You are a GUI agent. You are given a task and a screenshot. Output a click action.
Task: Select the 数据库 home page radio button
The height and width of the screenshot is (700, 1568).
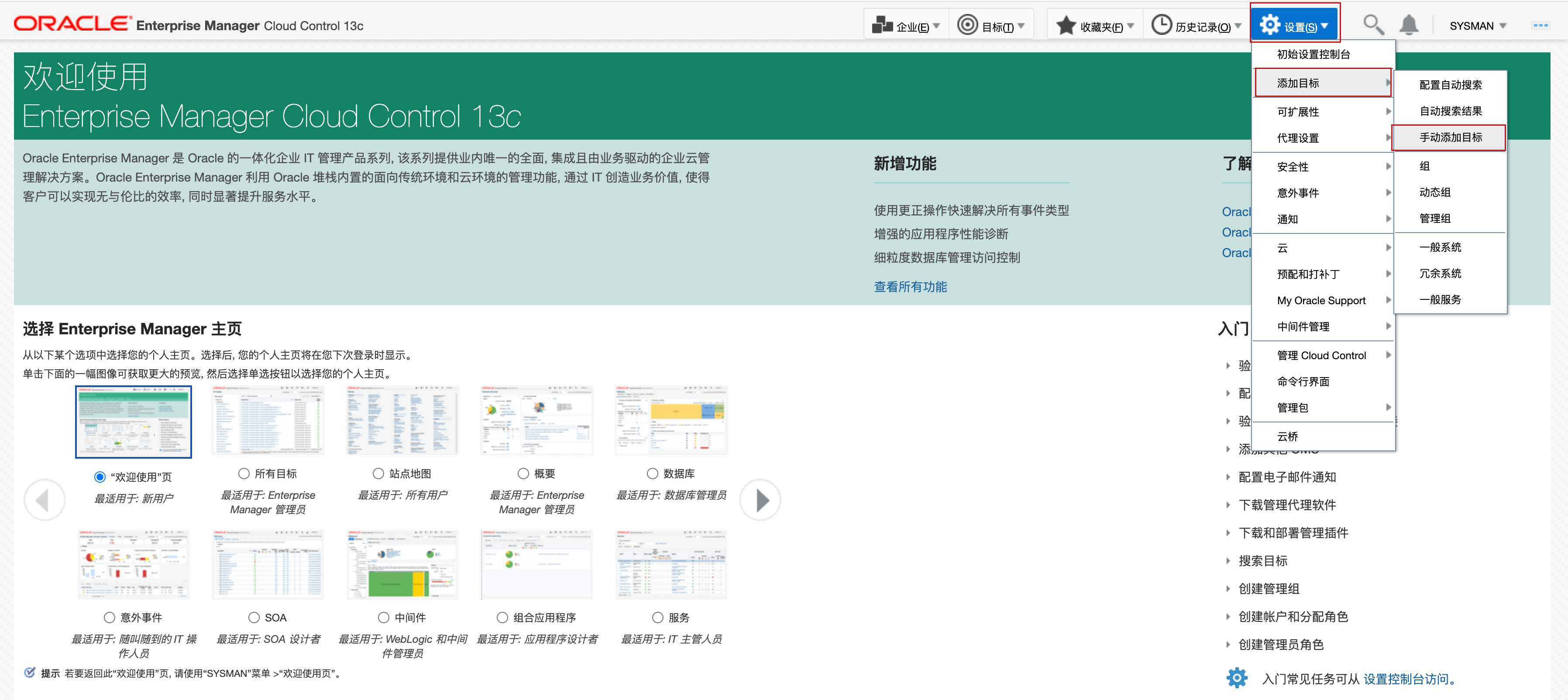point(653,474)
